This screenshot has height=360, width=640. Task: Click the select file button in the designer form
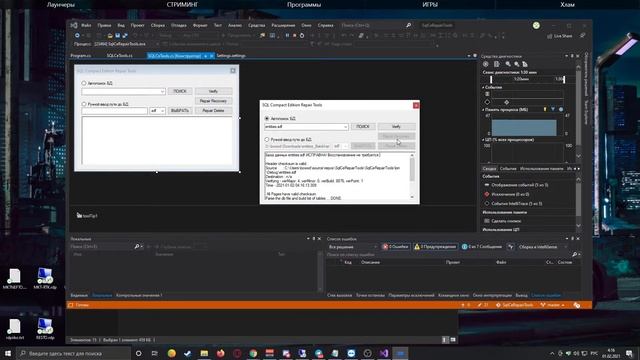tap(180, 111)
